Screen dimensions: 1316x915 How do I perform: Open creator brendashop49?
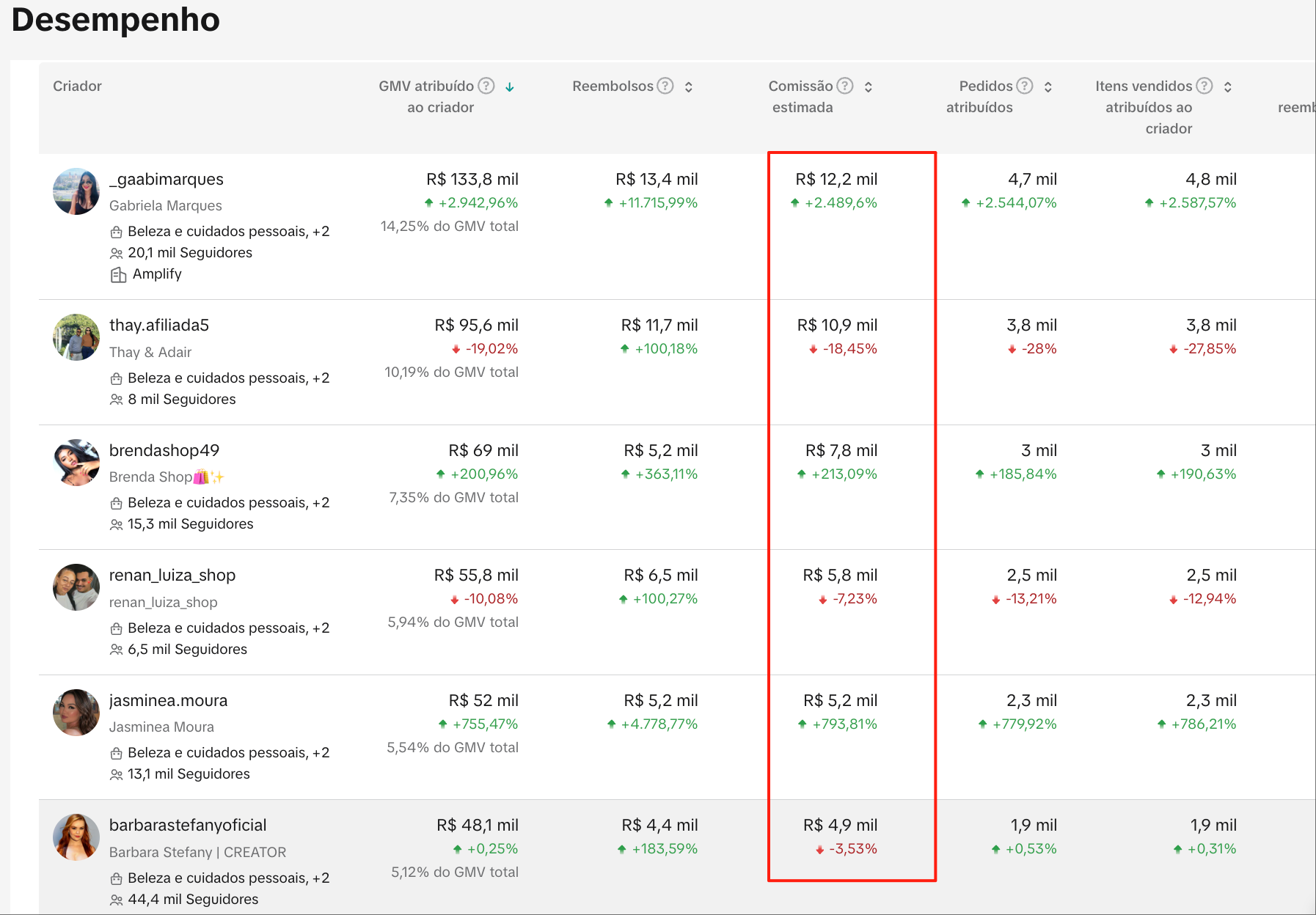(x=164, y=451)
